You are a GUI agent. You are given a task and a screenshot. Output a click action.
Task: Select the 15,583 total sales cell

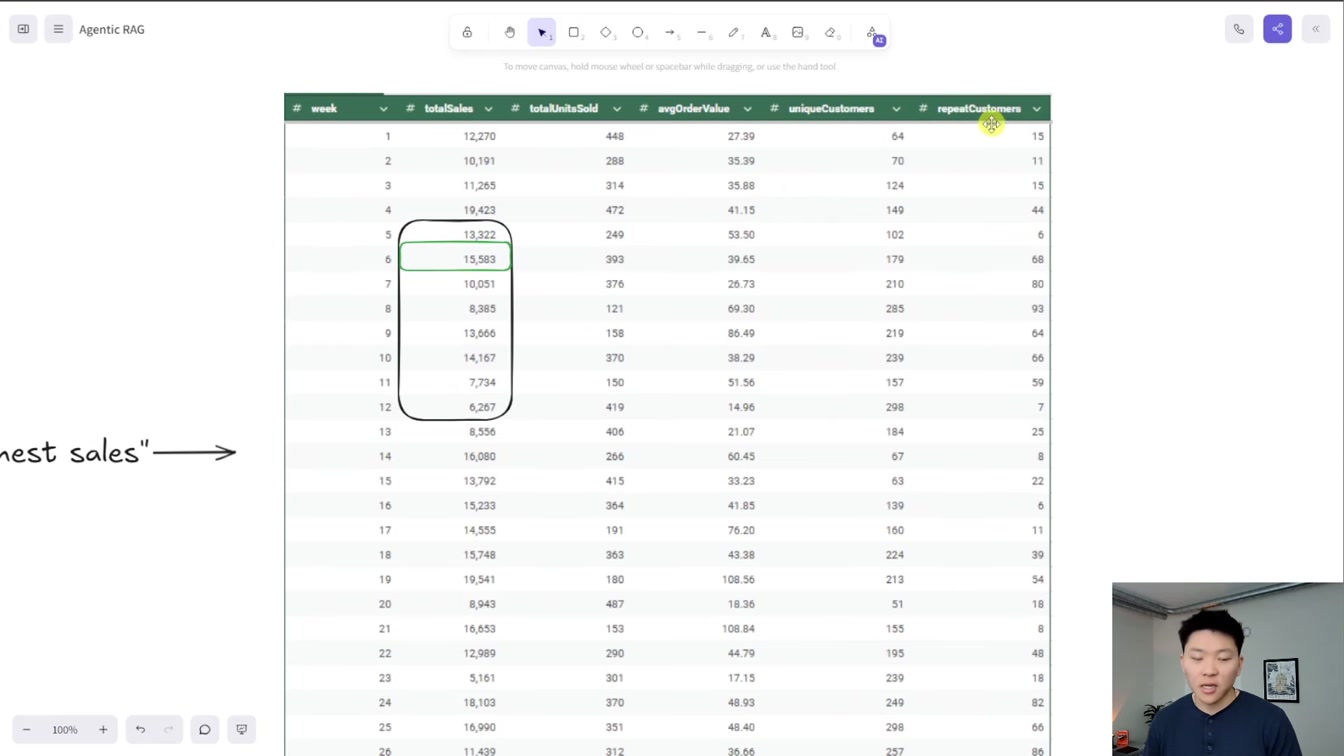click(x=479, y=259)
